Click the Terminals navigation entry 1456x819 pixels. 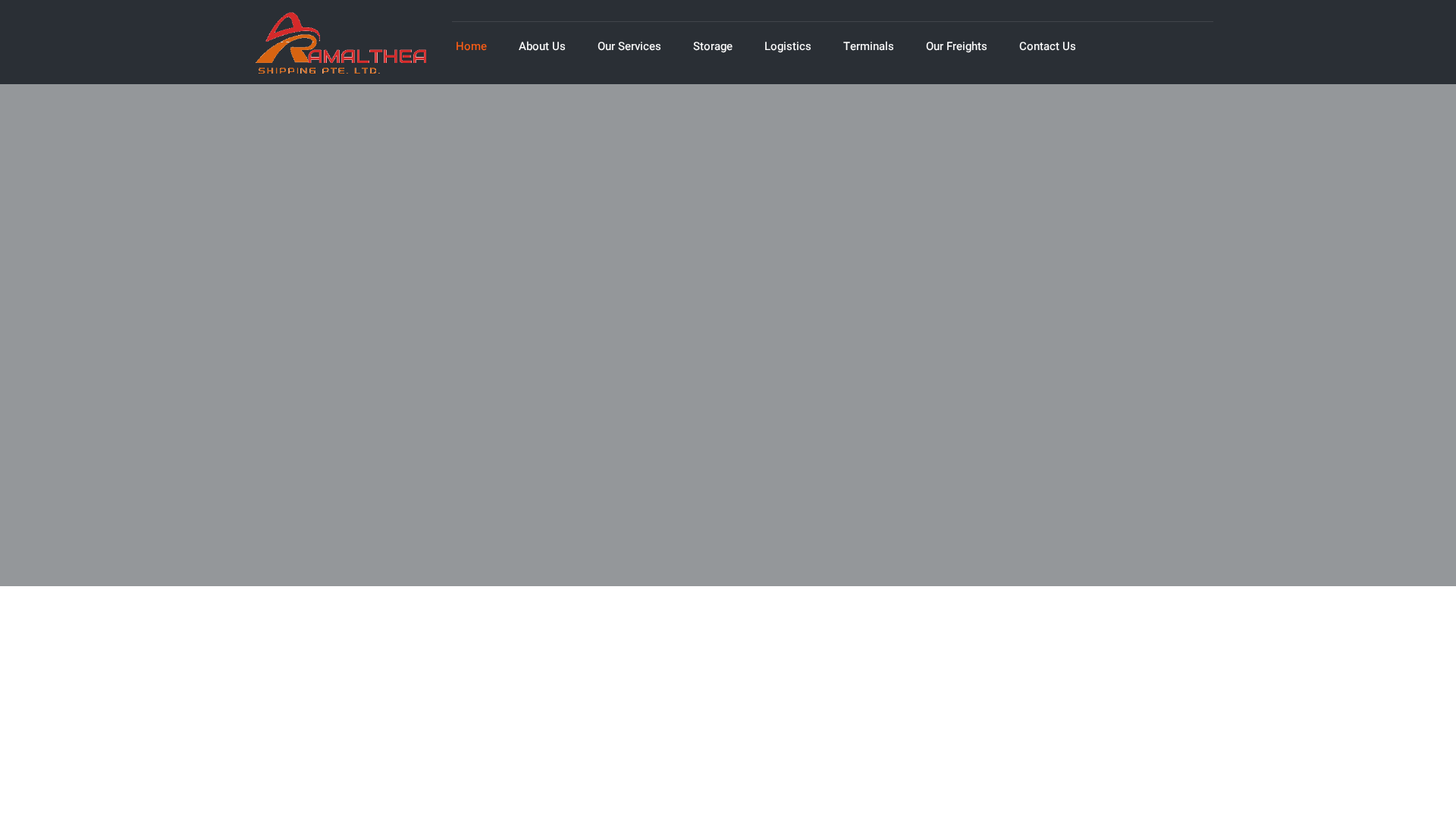[x=868, y=46]
